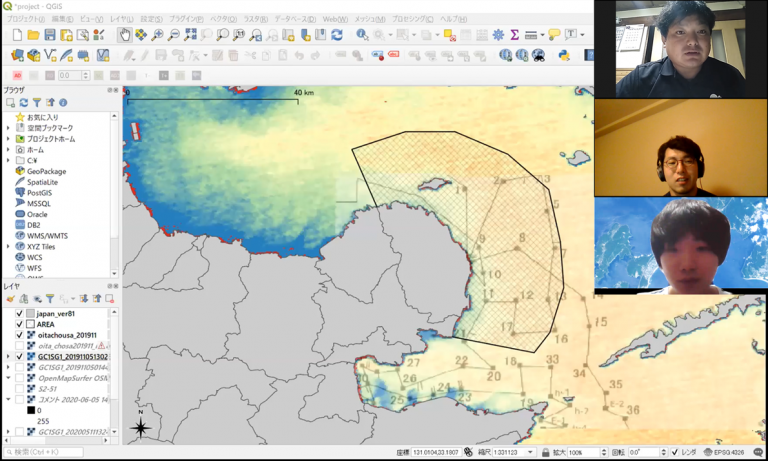Open Statistical Summary sigma icon
The image size is (768, 461).
[514, 35]
